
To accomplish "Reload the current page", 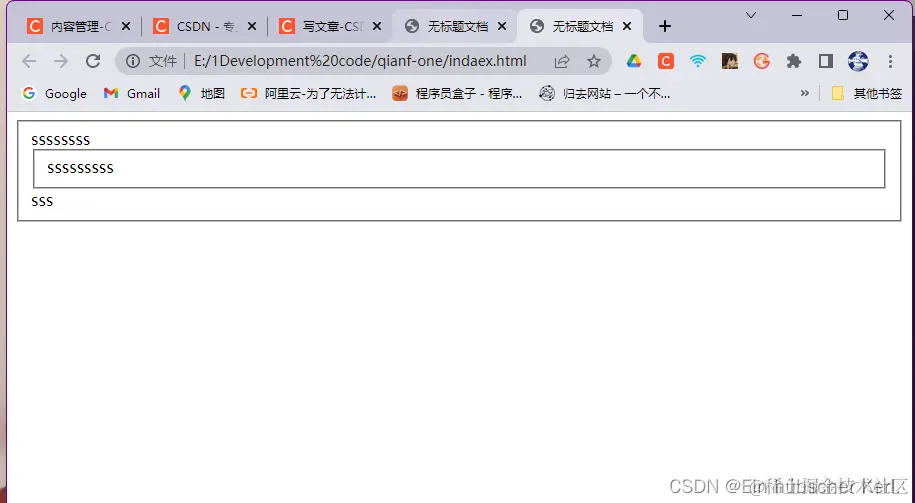I will pos(93,61).
